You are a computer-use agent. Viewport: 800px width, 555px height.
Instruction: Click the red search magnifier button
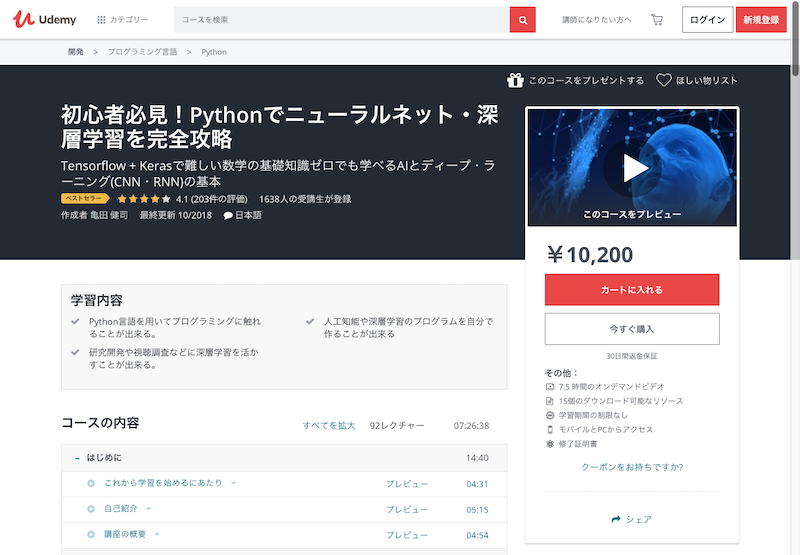coord(522,20)
